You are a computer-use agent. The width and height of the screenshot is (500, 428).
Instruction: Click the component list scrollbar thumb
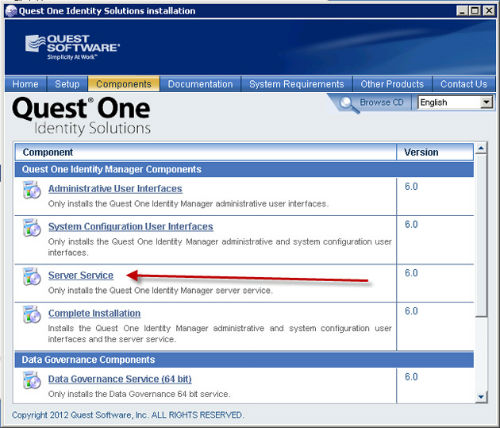(481, 235)
